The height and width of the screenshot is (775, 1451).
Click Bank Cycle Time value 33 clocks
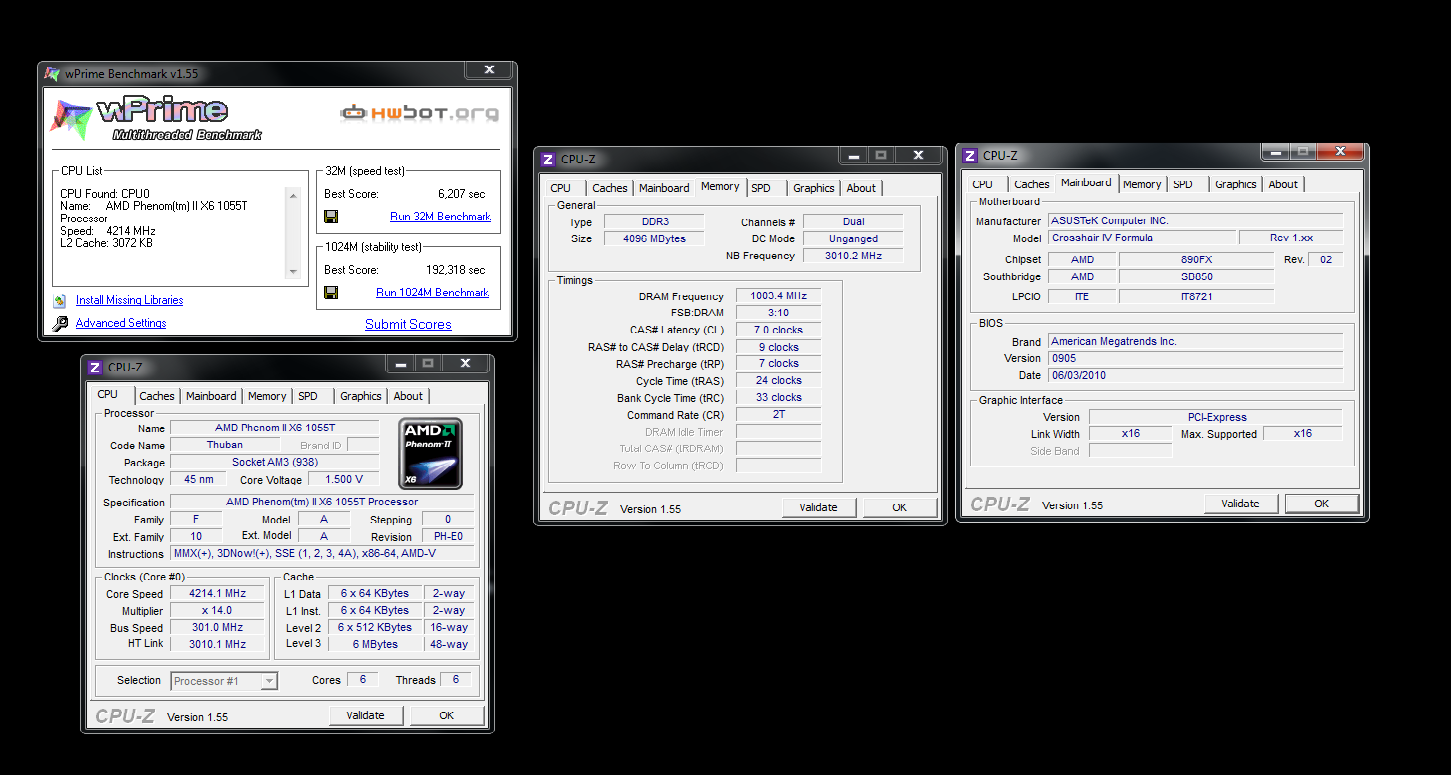coord(779,397)
